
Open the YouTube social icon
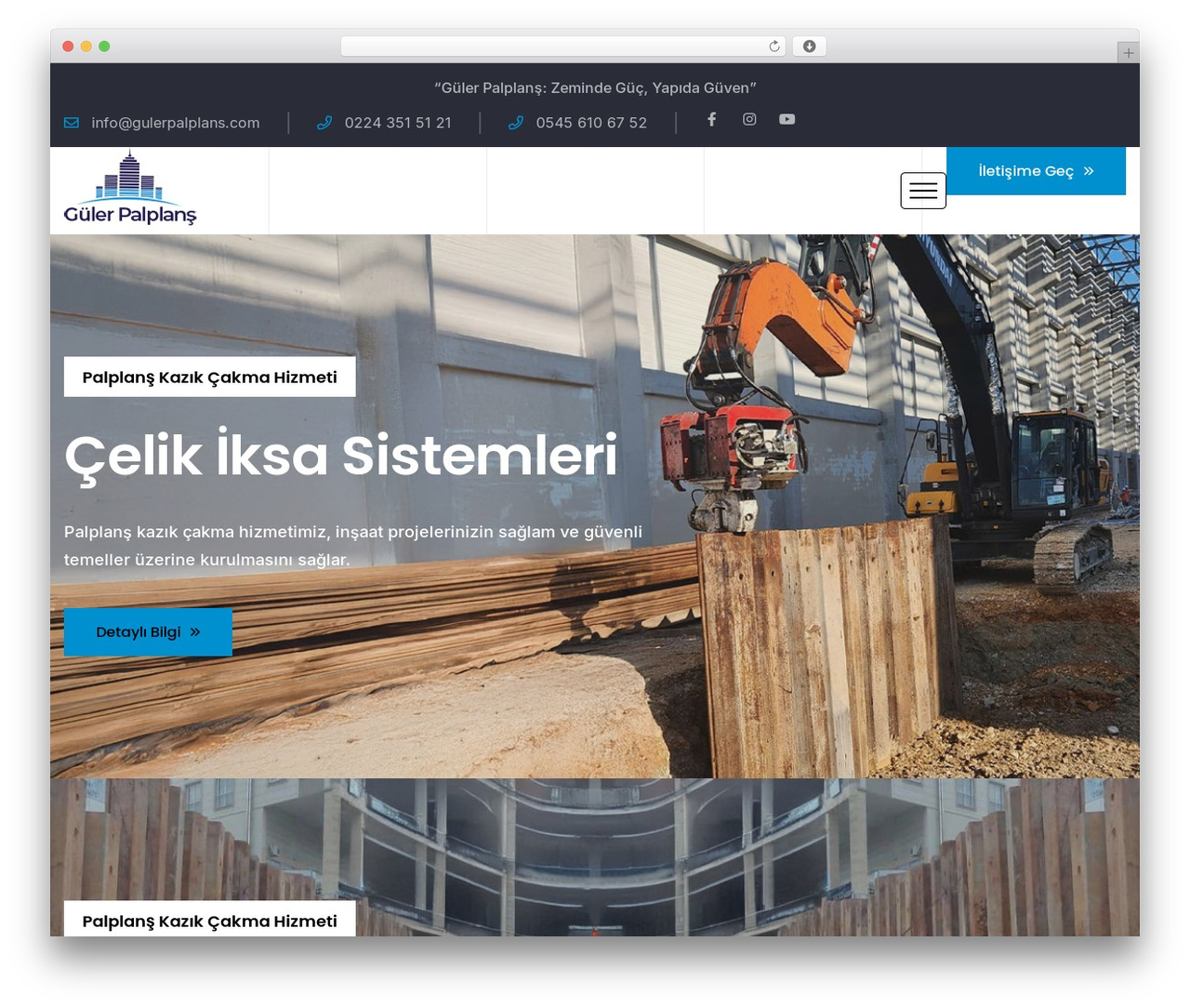click(787, 119)
